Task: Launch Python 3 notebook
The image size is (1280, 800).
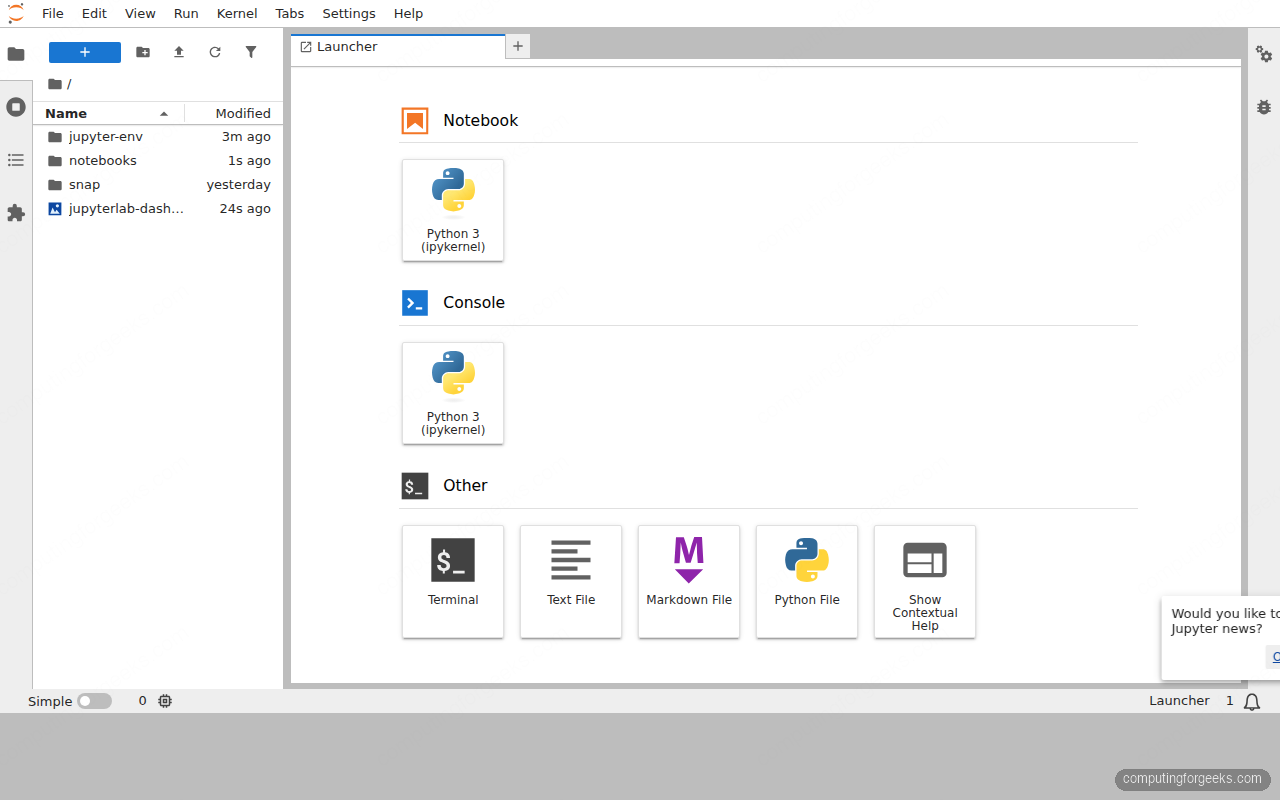Action: click(453, 210)
